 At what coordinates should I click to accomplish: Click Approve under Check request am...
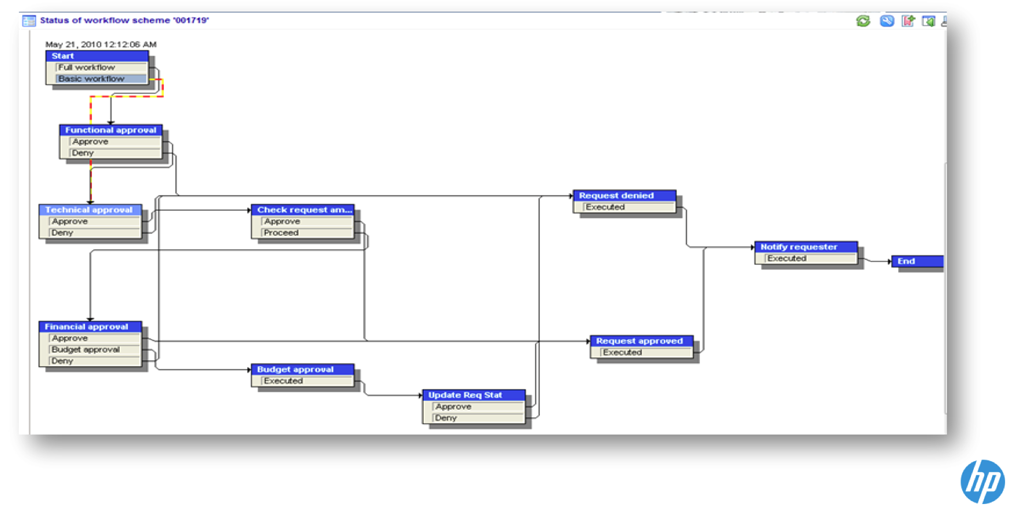click(308, 221)
